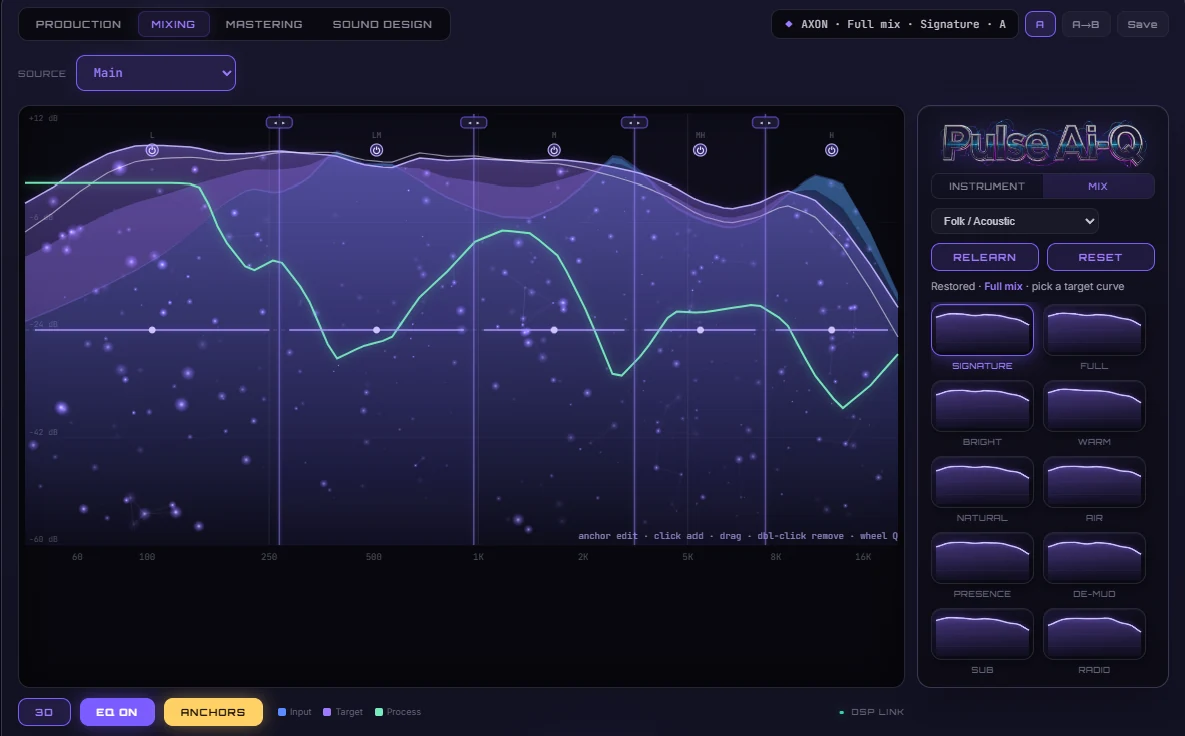
Task: Click the 16K frequency axis label
Action: click(863, 557)
